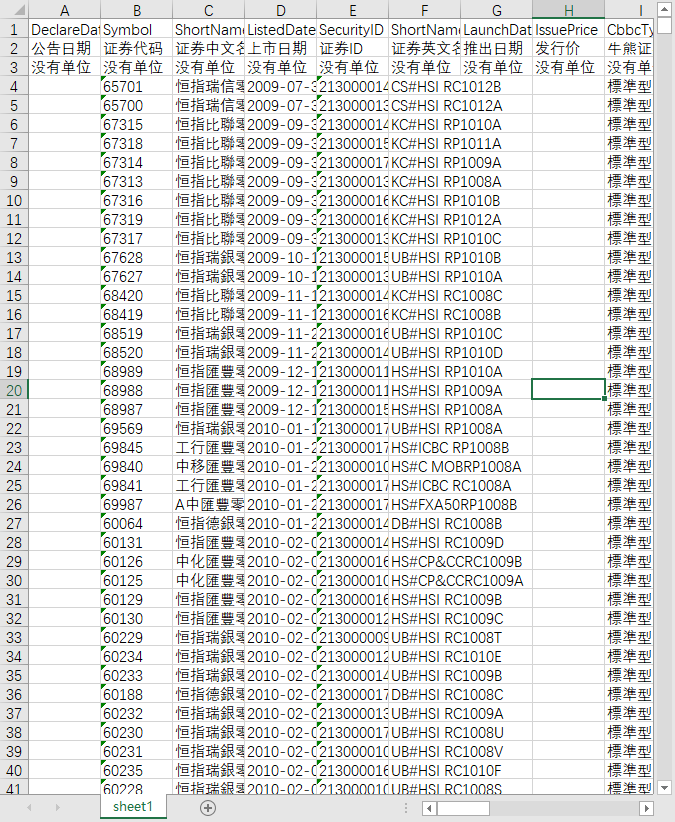
Task: Select column D header
Action: [280, 9]
